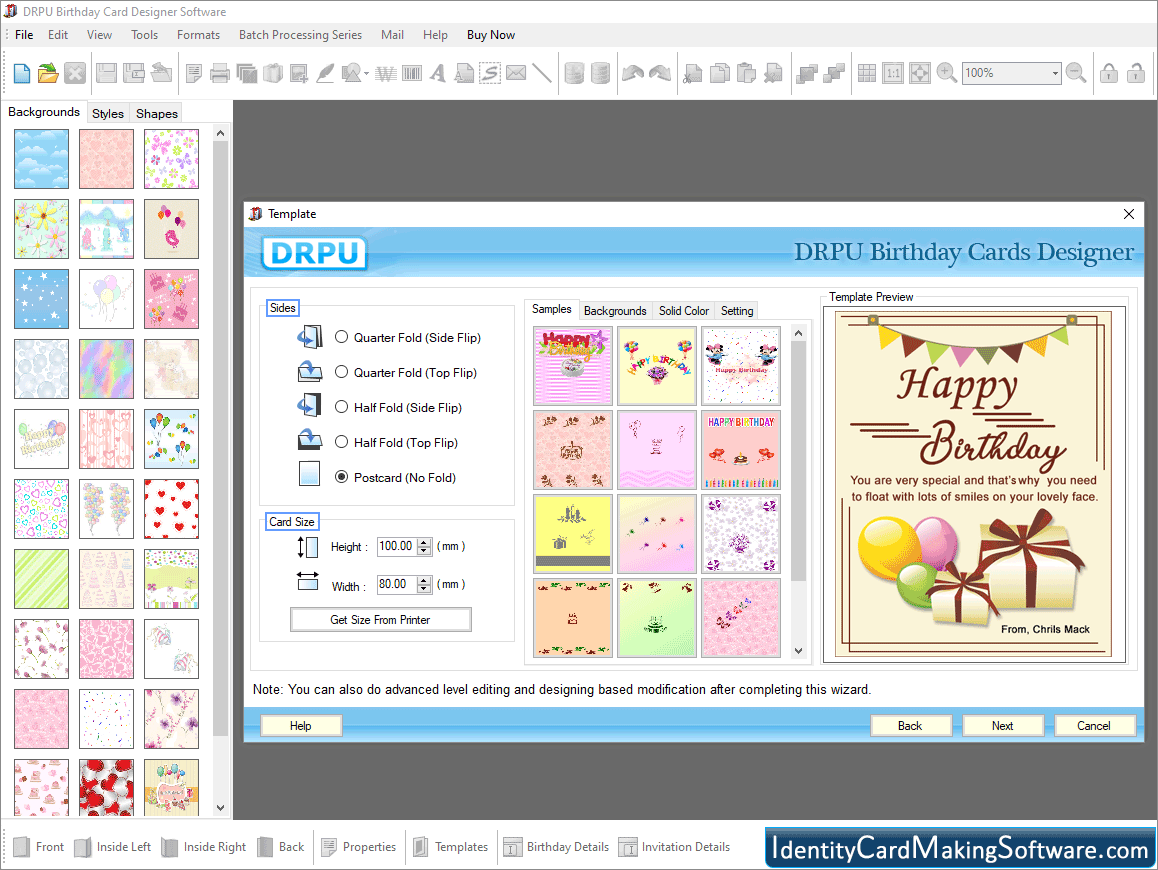Click the New document icon in toolbar

point(22,73)
